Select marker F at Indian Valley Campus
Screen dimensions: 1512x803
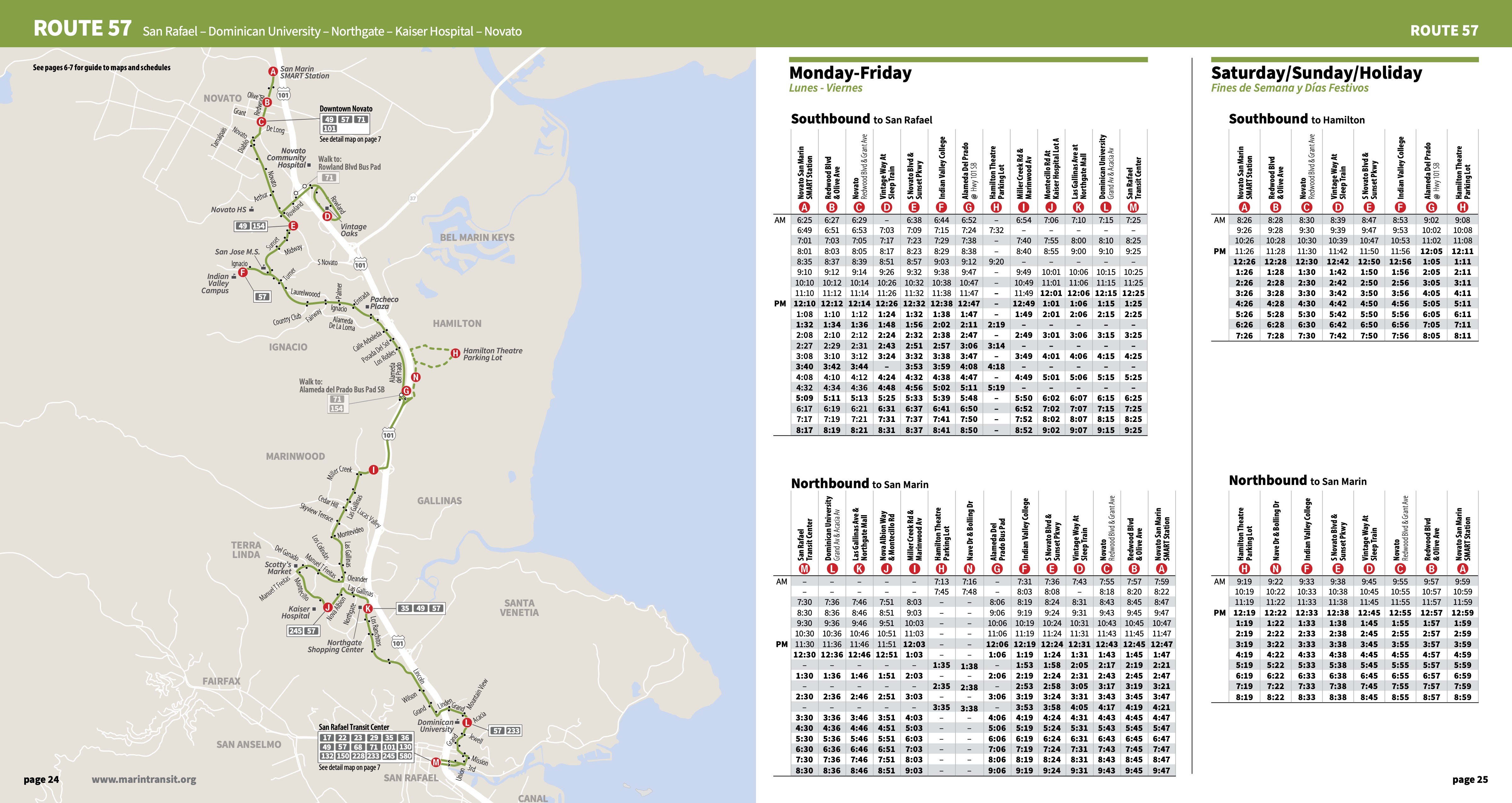pyautogui.click(x=243, y=273)
